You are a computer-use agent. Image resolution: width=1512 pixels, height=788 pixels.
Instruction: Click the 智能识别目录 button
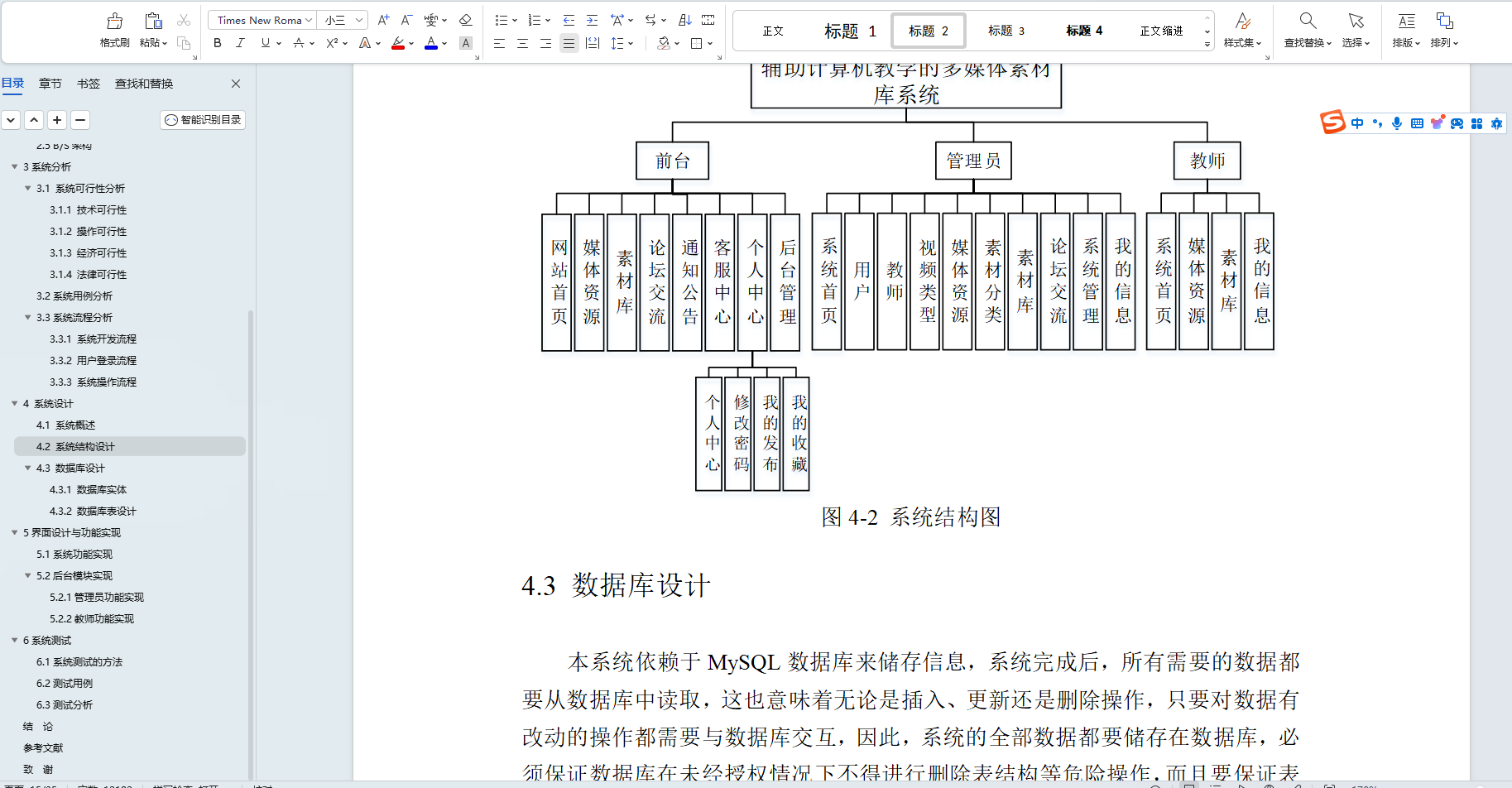pos(203,120)
